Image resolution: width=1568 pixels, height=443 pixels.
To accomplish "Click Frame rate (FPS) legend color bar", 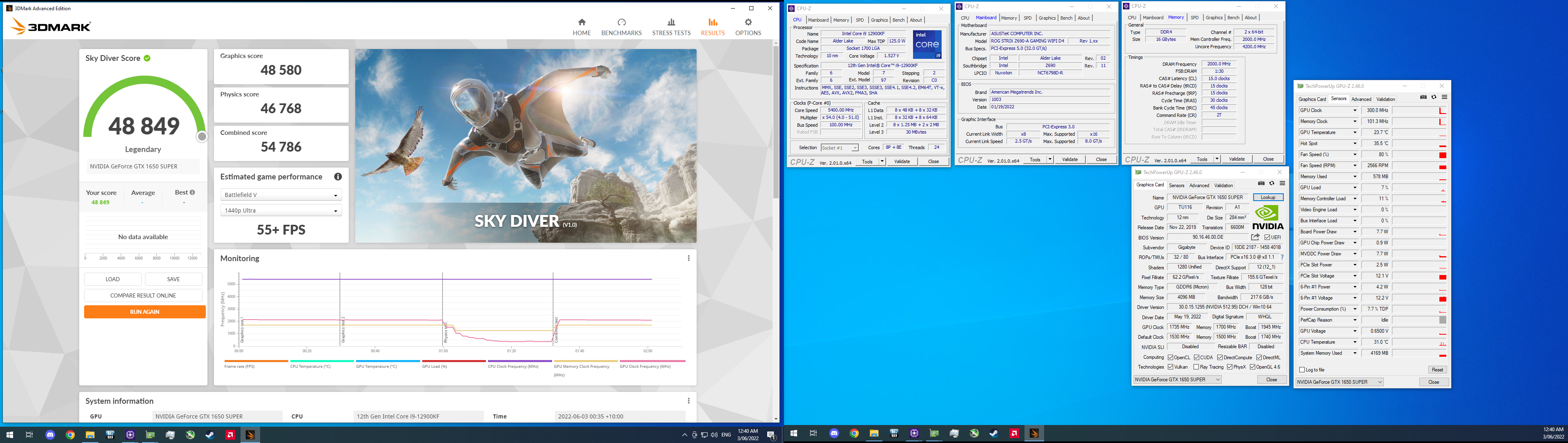I will (256, 361).
